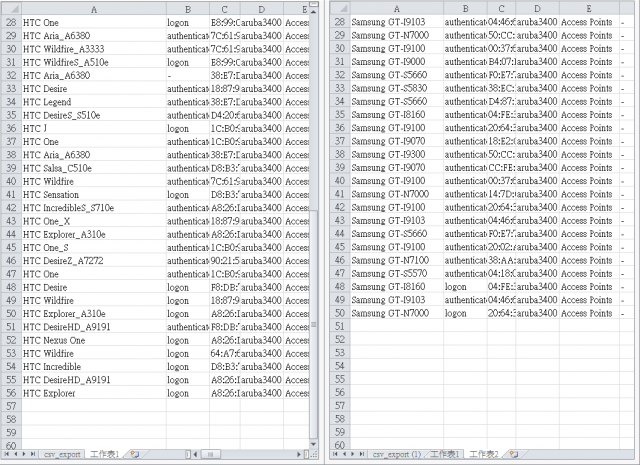Select row 51 header in right window
The image size is (640, 465).
340,326
